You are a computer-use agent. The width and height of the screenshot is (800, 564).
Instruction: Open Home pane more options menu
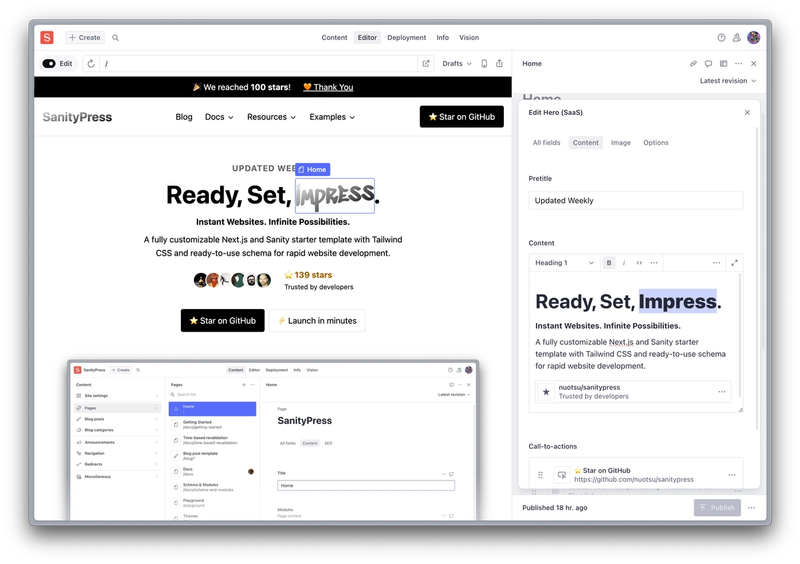tap(738, 64)
